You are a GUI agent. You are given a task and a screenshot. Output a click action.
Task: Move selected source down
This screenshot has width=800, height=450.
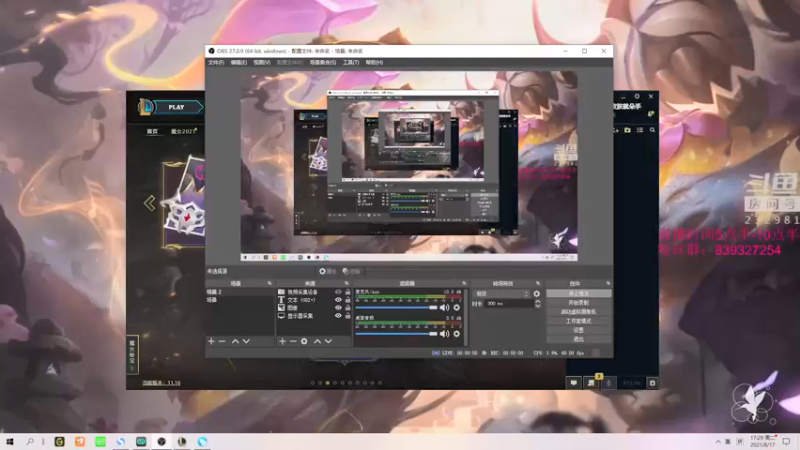(x=328, y=341)
